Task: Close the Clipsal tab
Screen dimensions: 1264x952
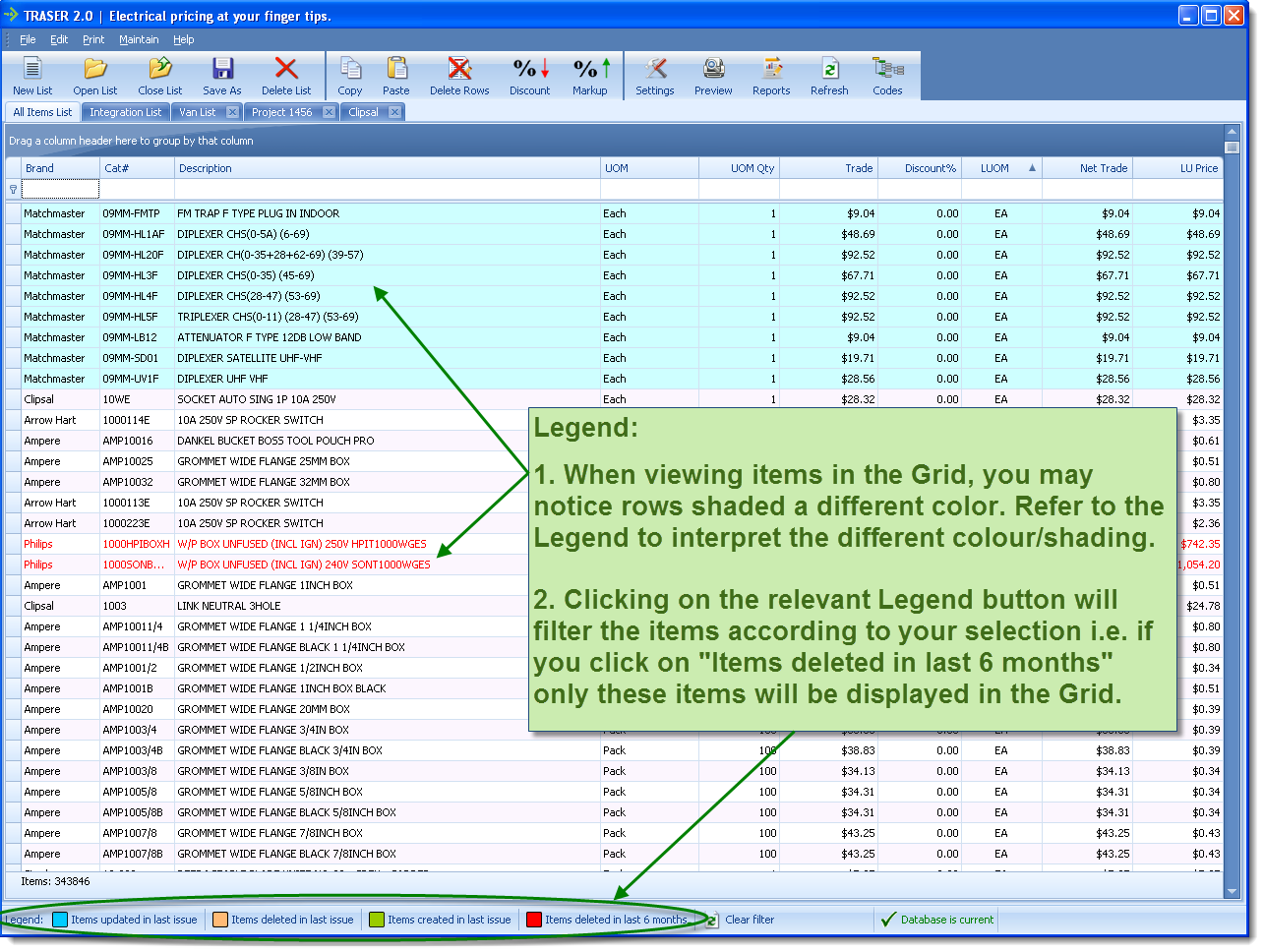Action: (x=394, y=112)
